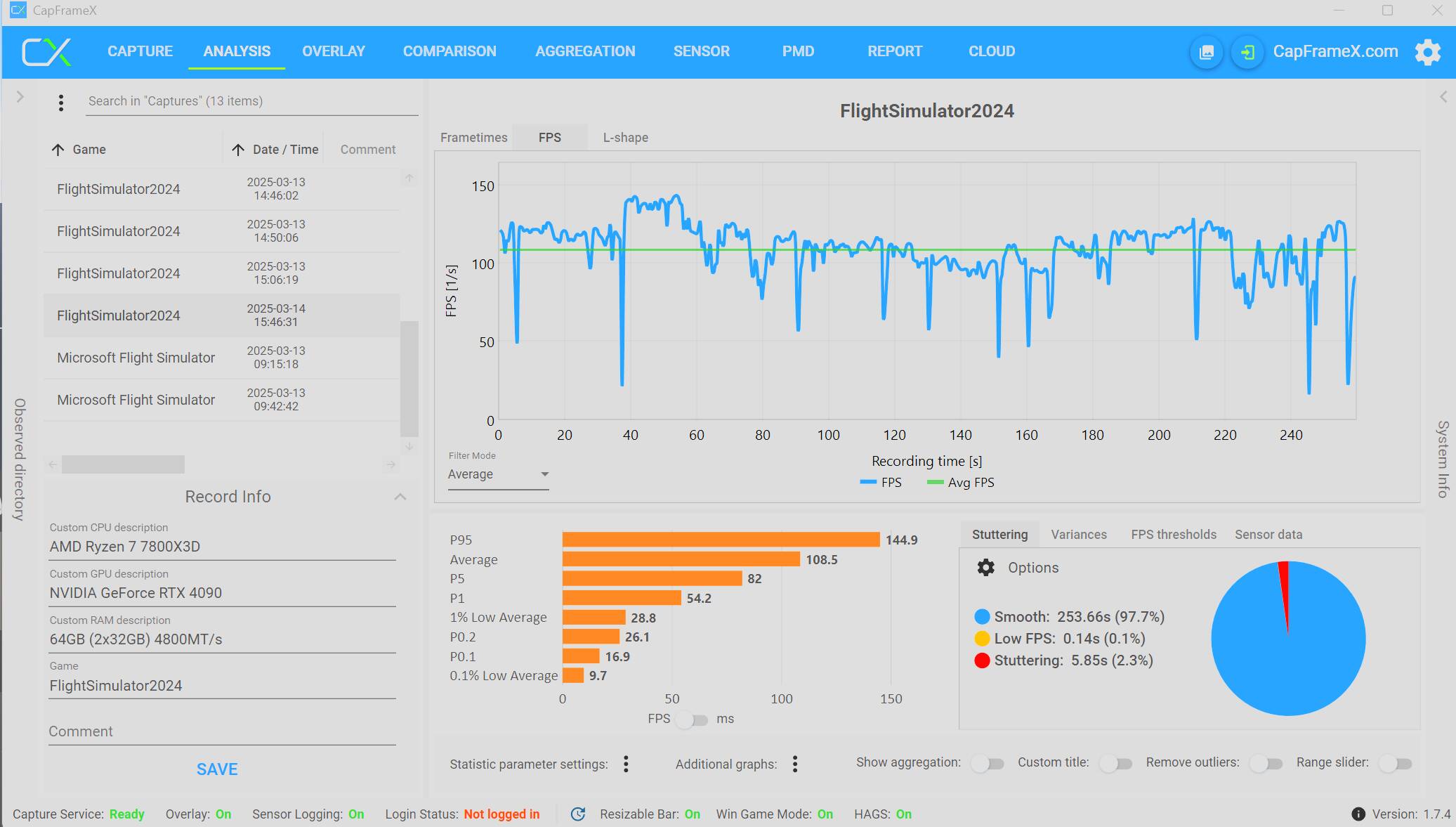
Task: Enable the Range slider switch
Action: tap(1395, 763)
